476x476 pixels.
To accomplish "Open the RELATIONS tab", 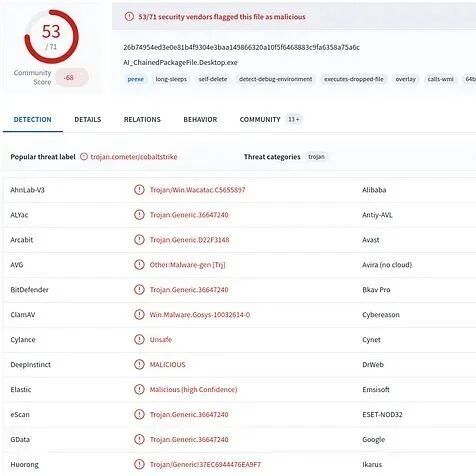I will click(x=142, y=119).
